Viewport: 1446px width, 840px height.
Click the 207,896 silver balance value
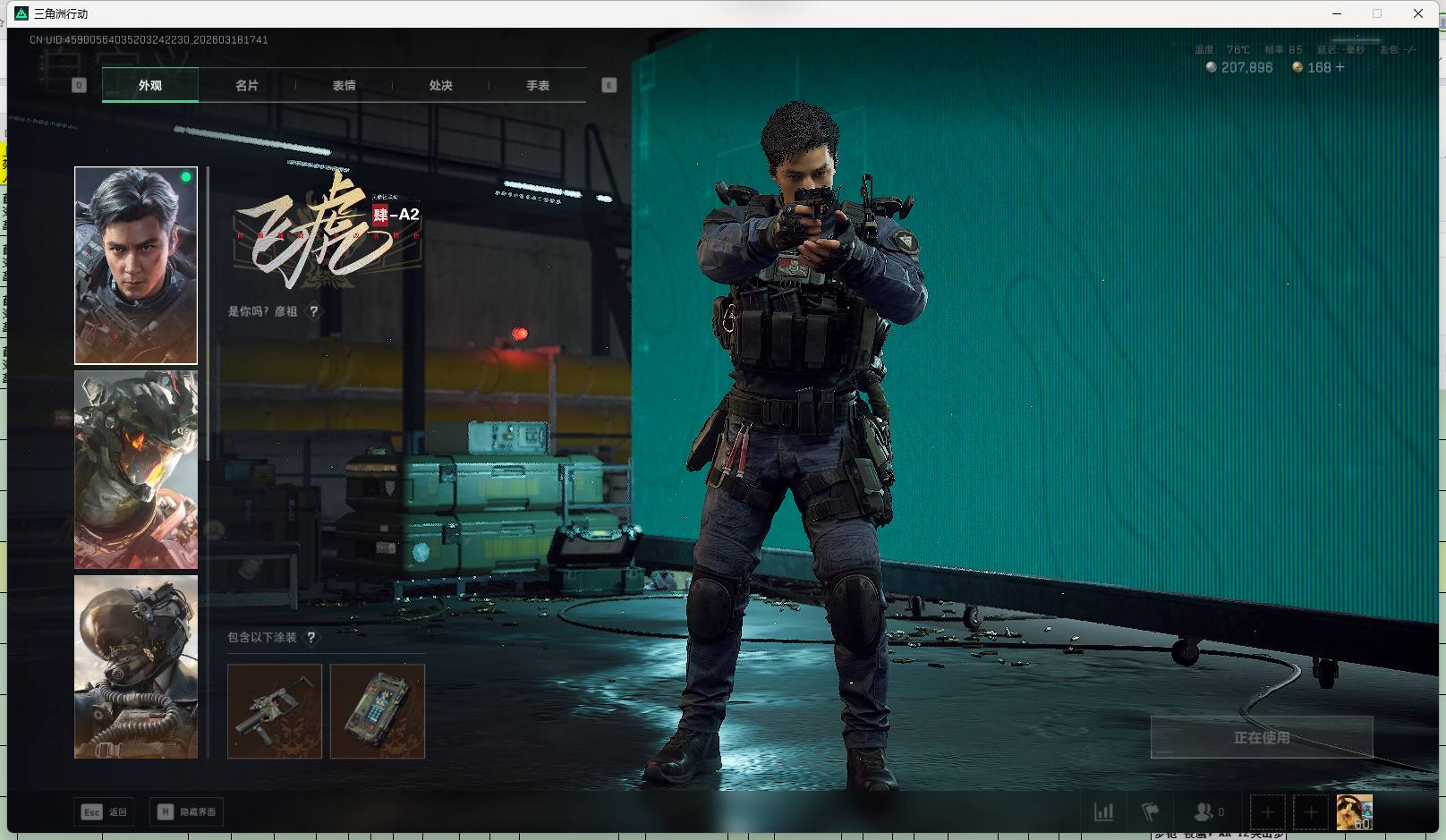(x=1246, y=67)
